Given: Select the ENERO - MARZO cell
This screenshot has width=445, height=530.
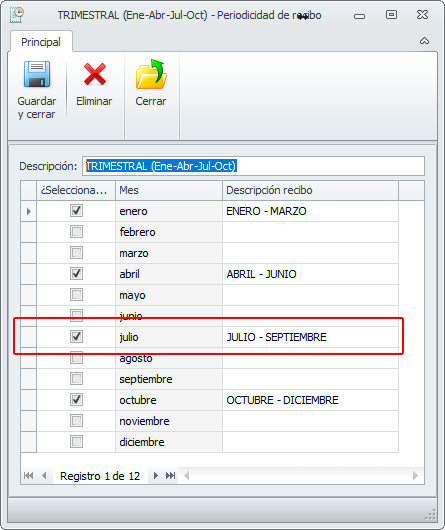Looking at the screenshot, I should [x=310, y=211].
